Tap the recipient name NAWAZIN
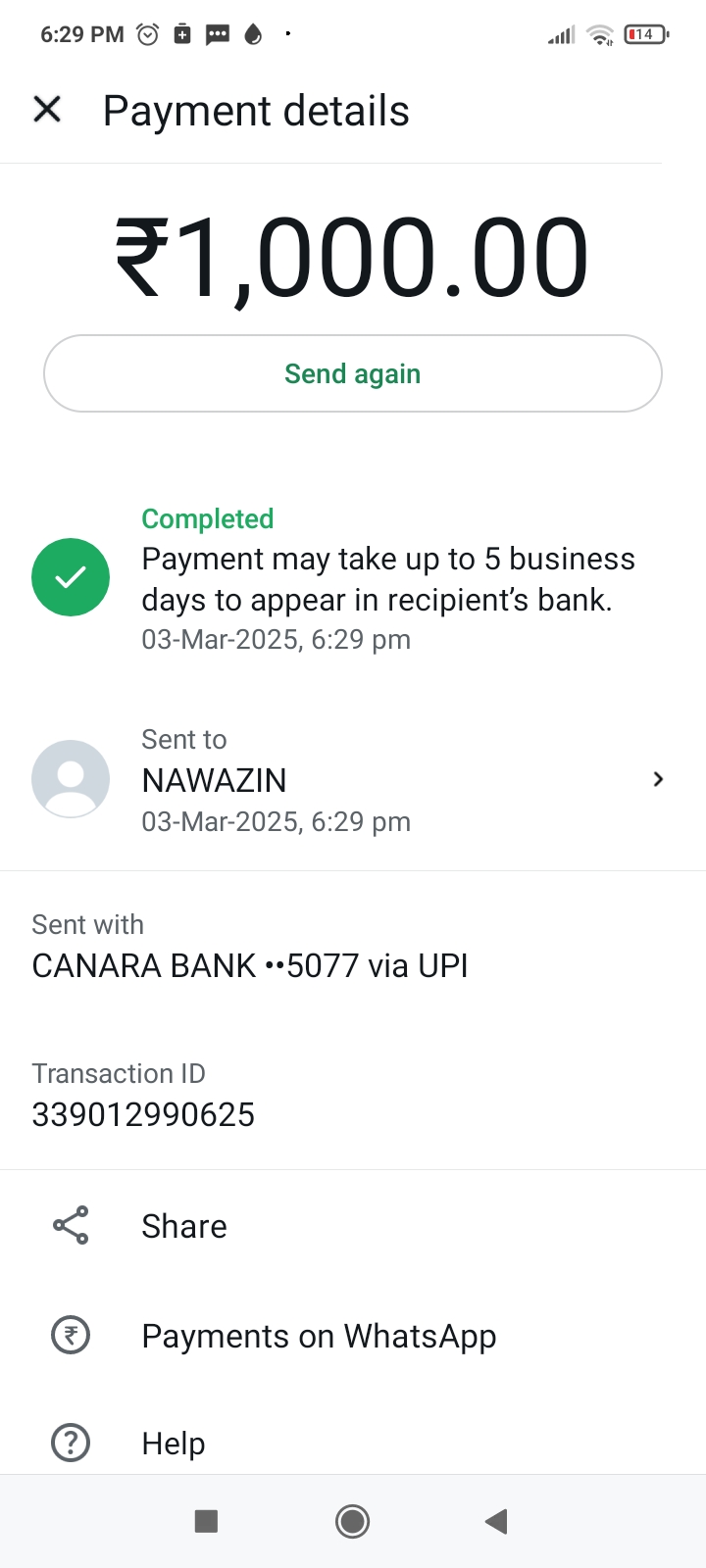The width and height of the screenshot is (706, 1568). coord(215,780)
